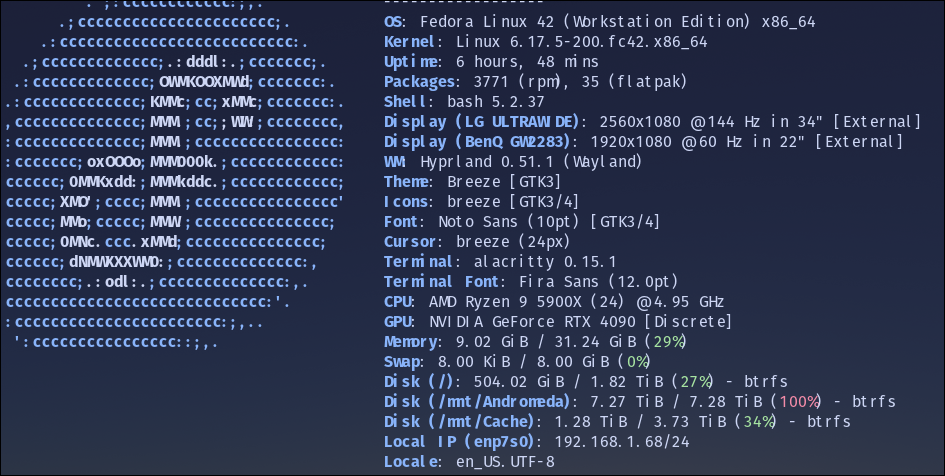Click the Font line Noto Sans (10pt)
The image size is (945, 476).
click(522, 221)
